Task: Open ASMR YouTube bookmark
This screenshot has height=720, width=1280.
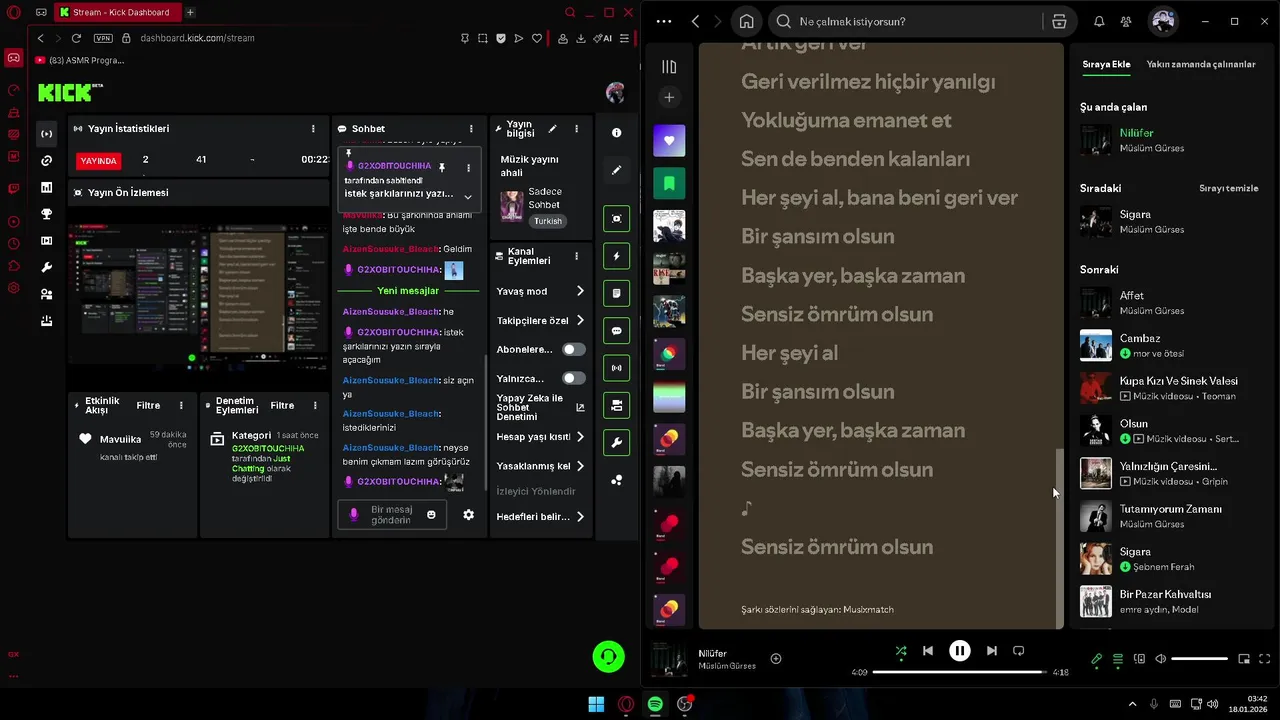Action: (x=80, y=60)
